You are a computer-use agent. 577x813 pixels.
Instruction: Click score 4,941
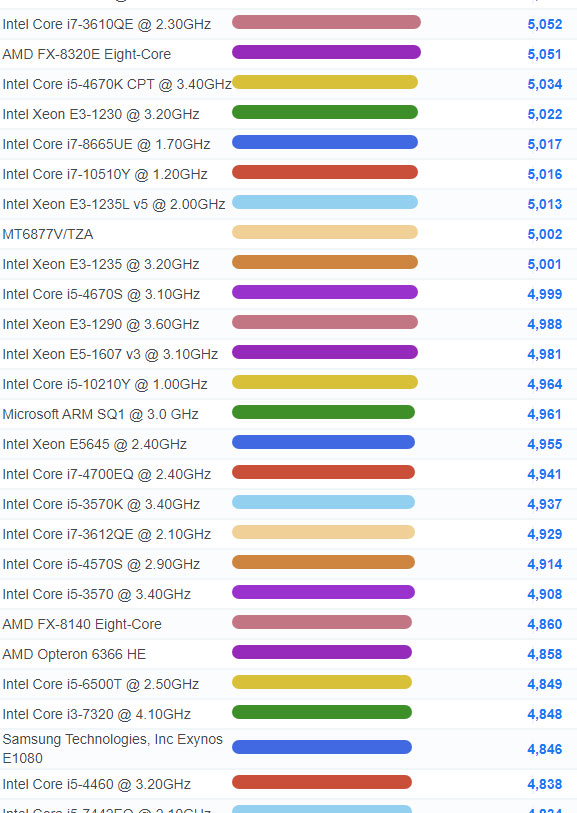click(544, 475)
